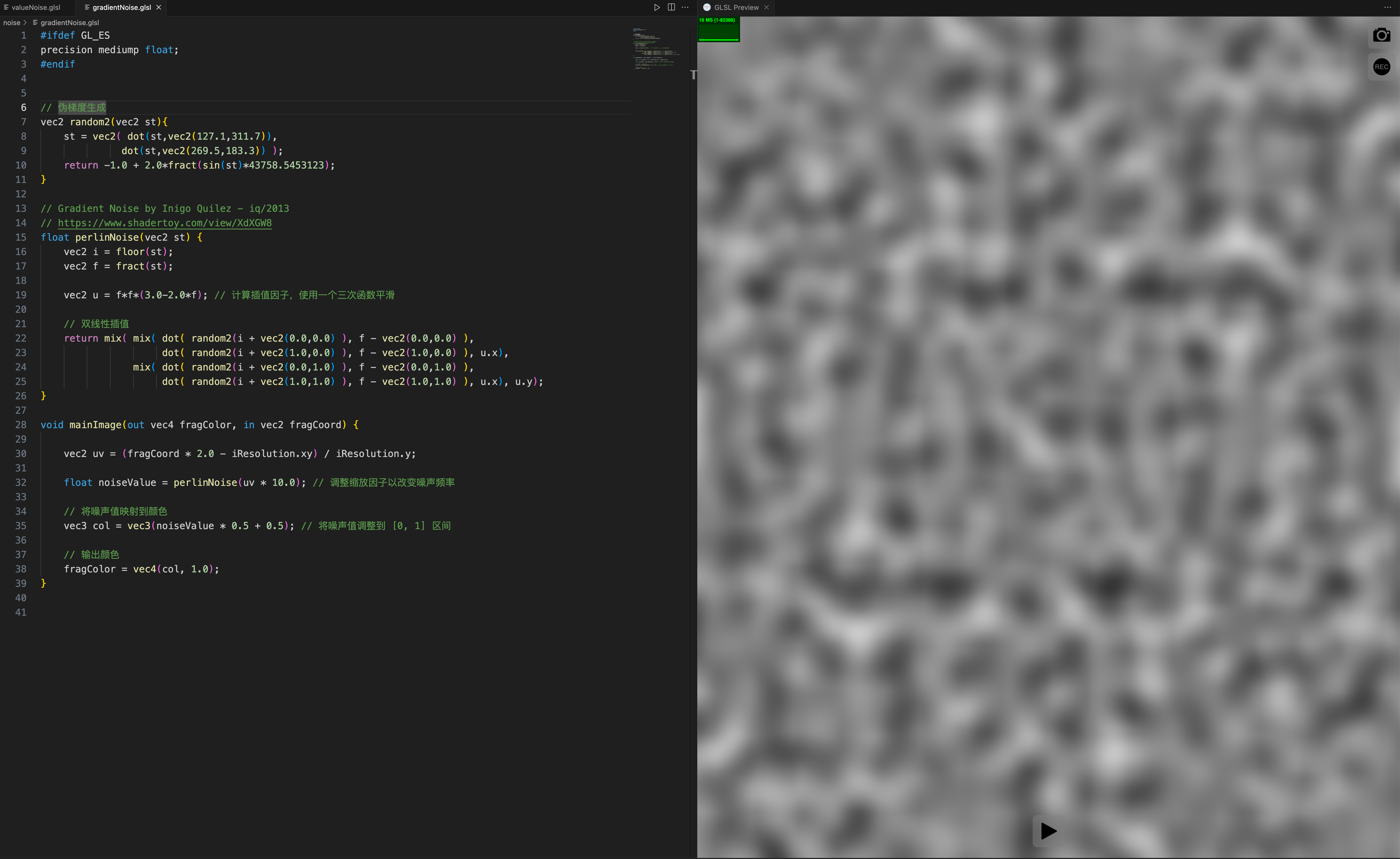Click the 'mainImage' function name
1400x859 pixels.
96,425
